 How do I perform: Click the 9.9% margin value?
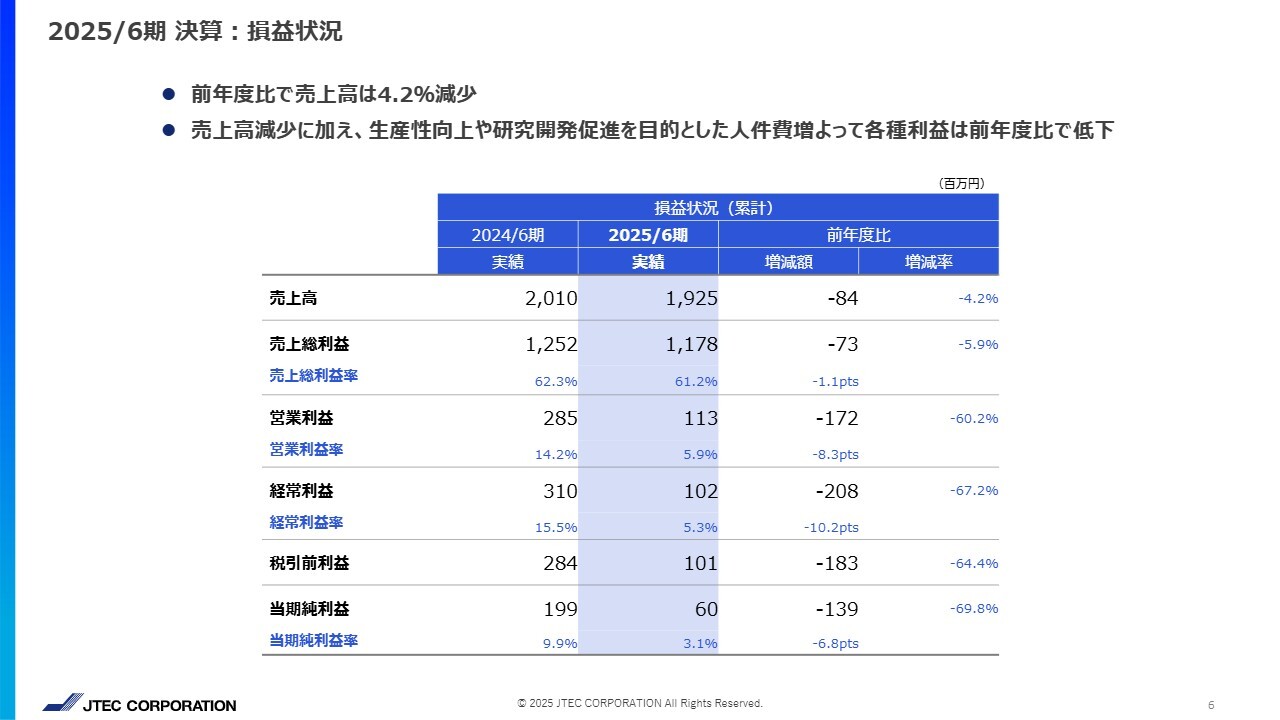tap(560, 644)
